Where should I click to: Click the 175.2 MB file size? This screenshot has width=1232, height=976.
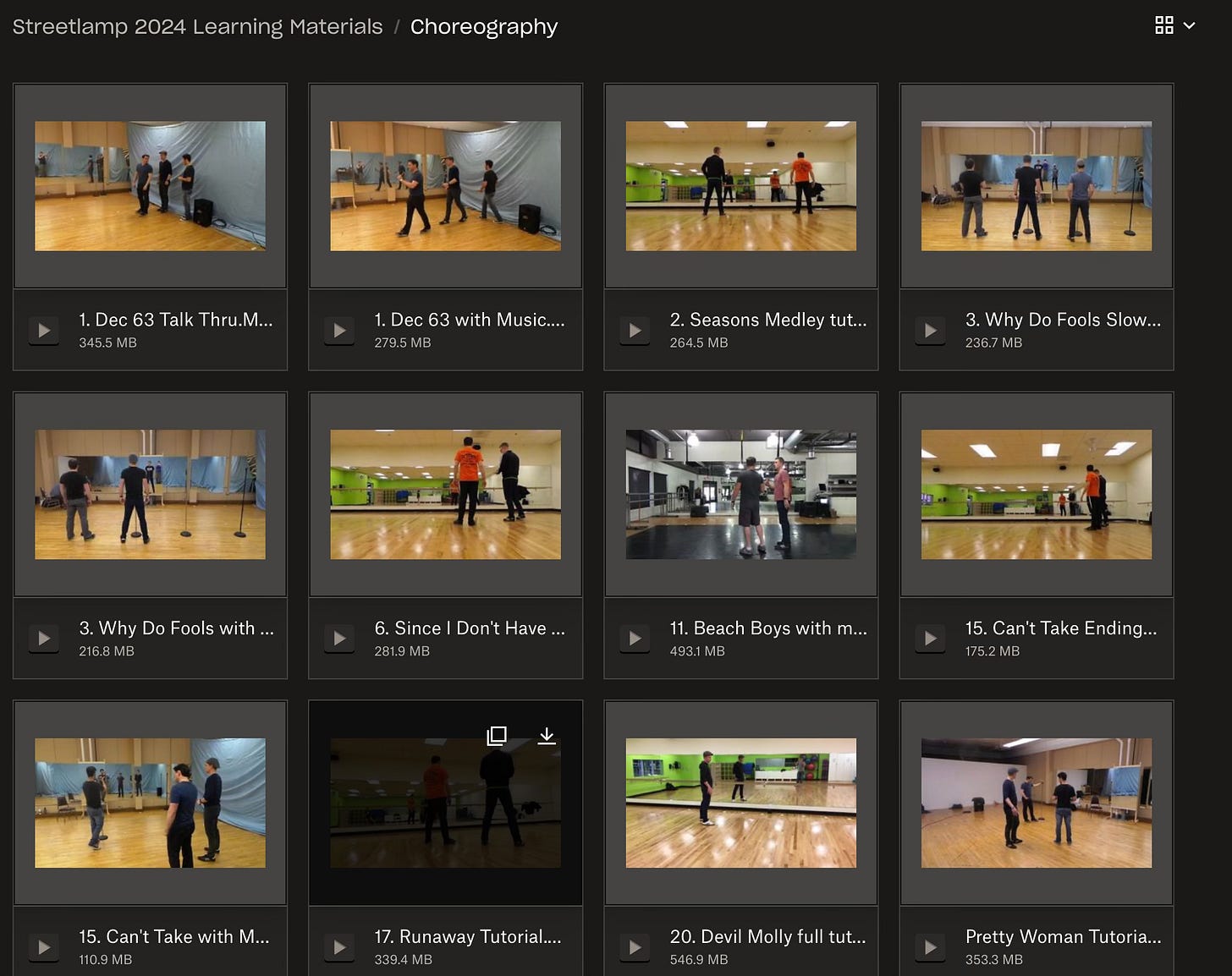[x=993, y=651]
